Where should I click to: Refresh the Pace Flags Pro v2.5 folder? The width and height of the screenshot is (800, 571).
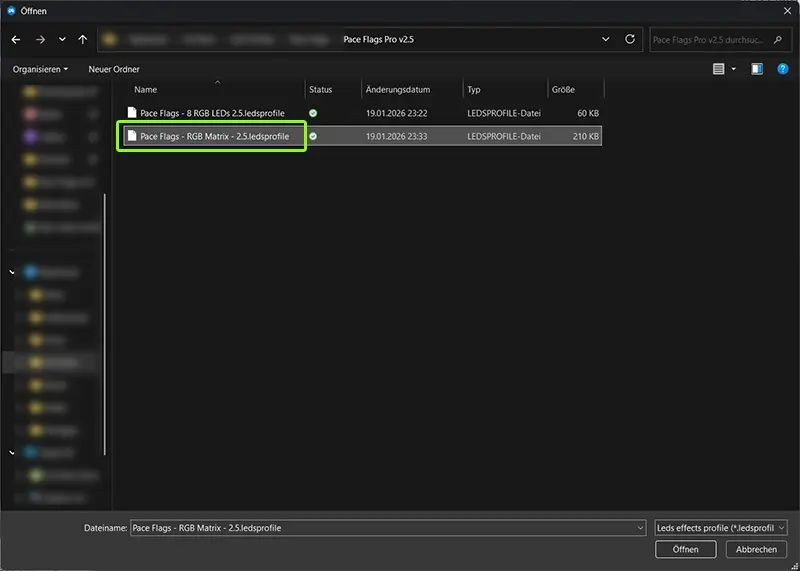[x=630, y=39]
